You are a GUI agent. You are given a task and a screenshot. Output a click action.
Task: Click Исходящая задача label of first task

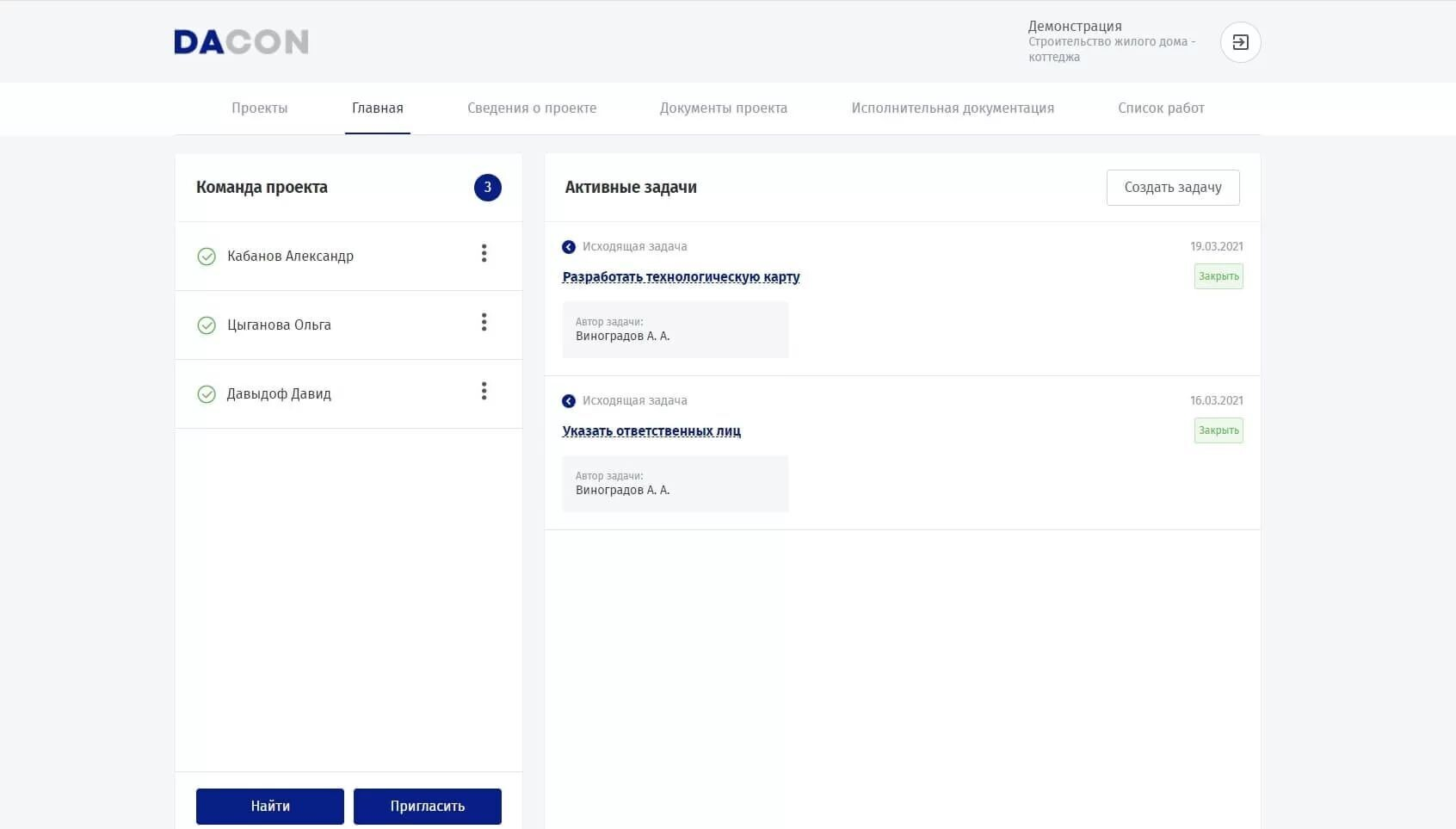click(x=635, y=247)
